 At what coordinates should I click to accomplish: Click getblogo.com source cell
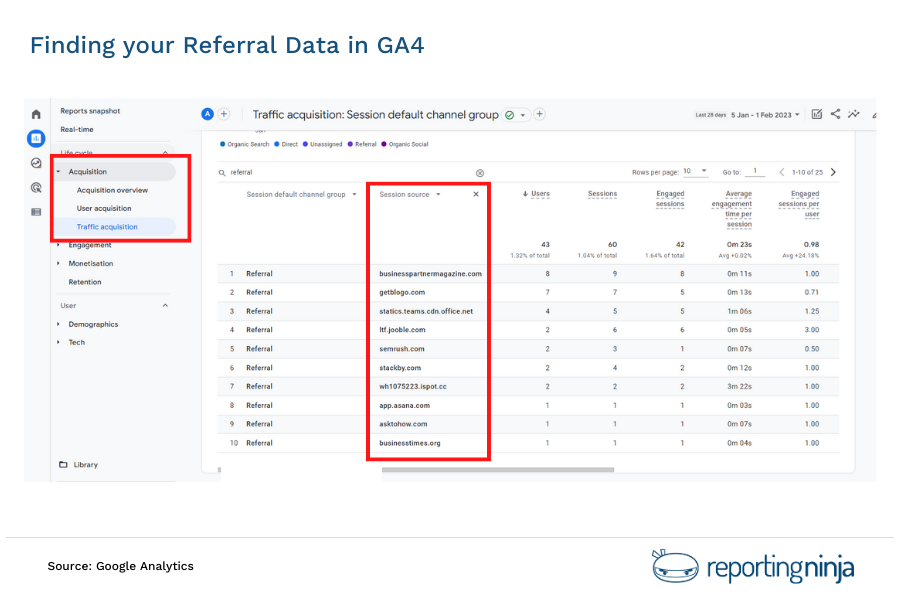[402, 292]
